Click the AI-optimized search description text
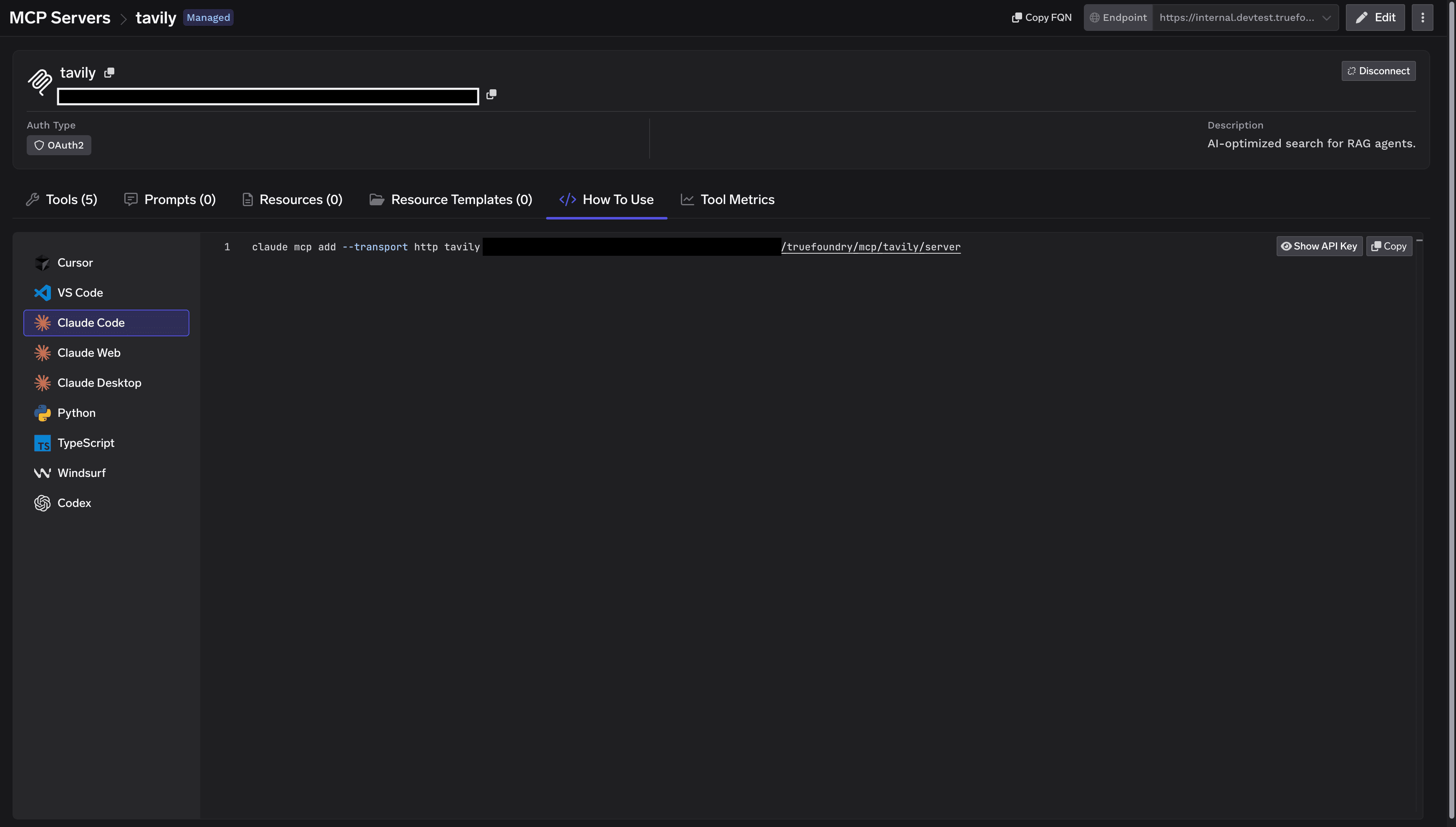This screenshot has height=827, width=1456. (x=1311, y=144)
